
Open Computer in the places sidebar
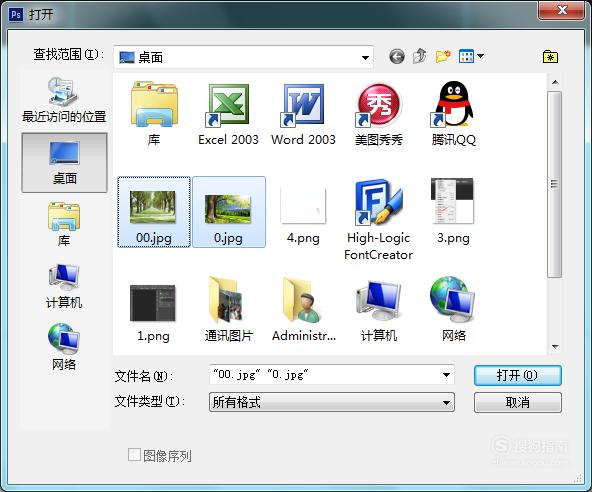[x=64, y=287]
